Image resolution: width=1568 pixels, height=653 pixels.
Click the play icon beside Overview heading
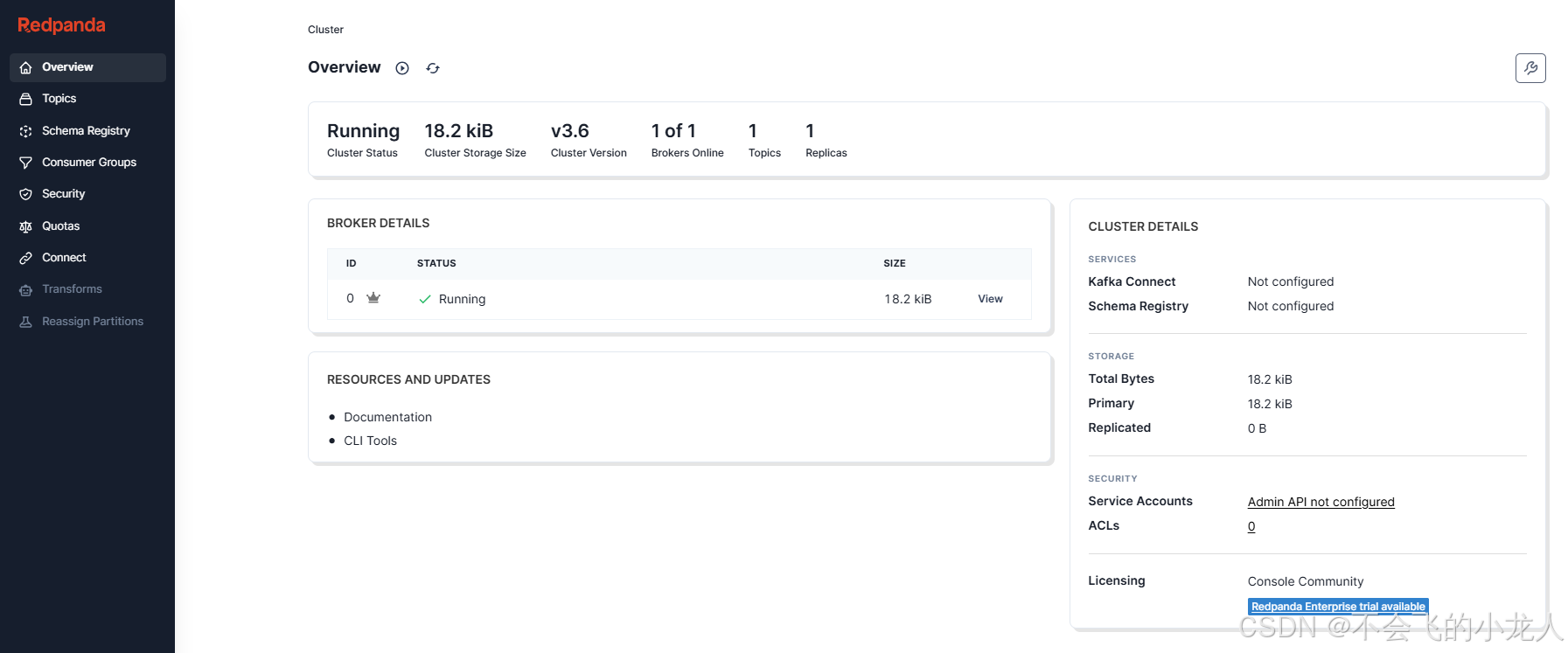pos(402,68)
